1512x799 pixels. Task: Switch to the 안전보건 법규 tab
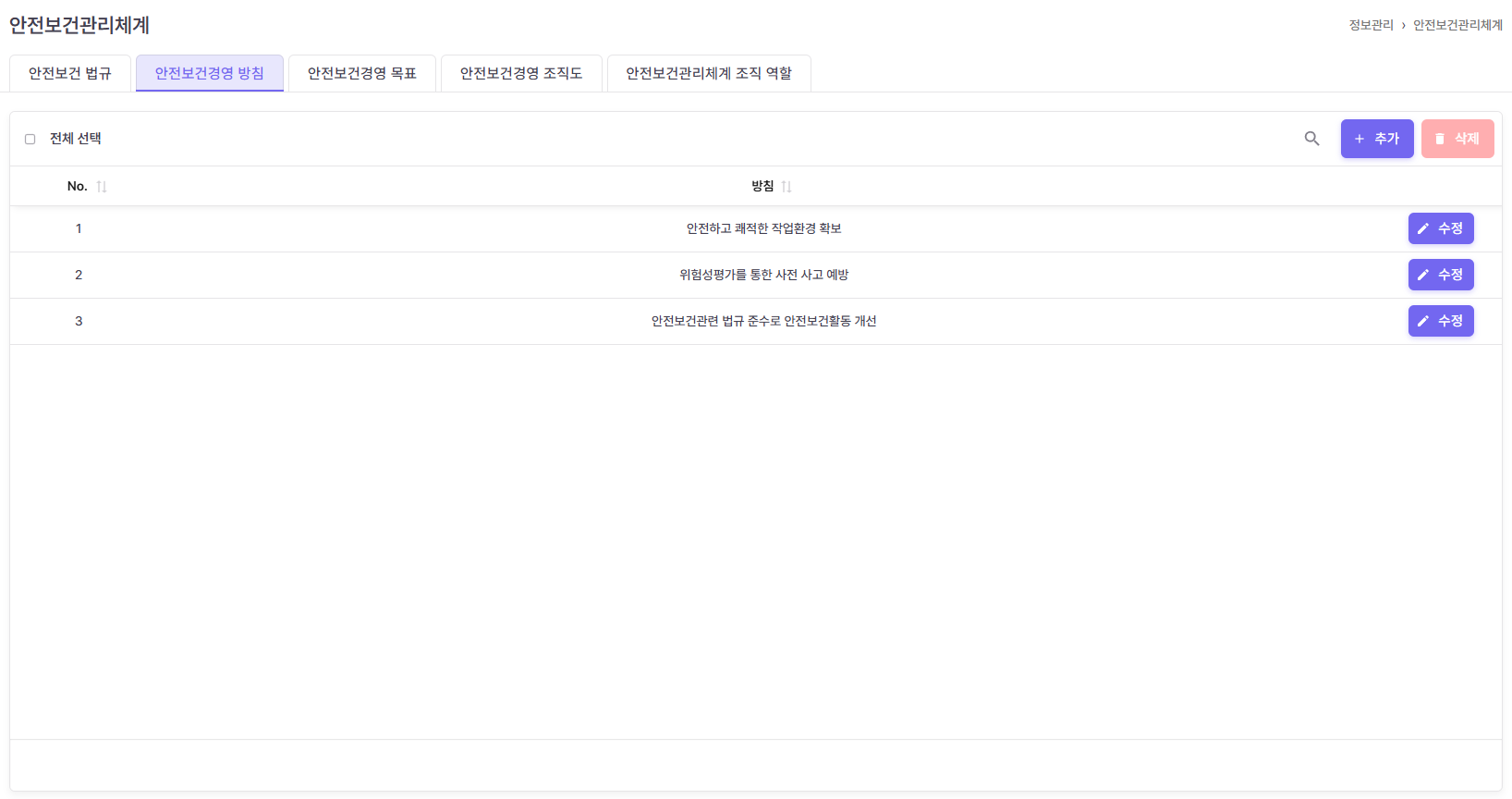click(70, 74)
